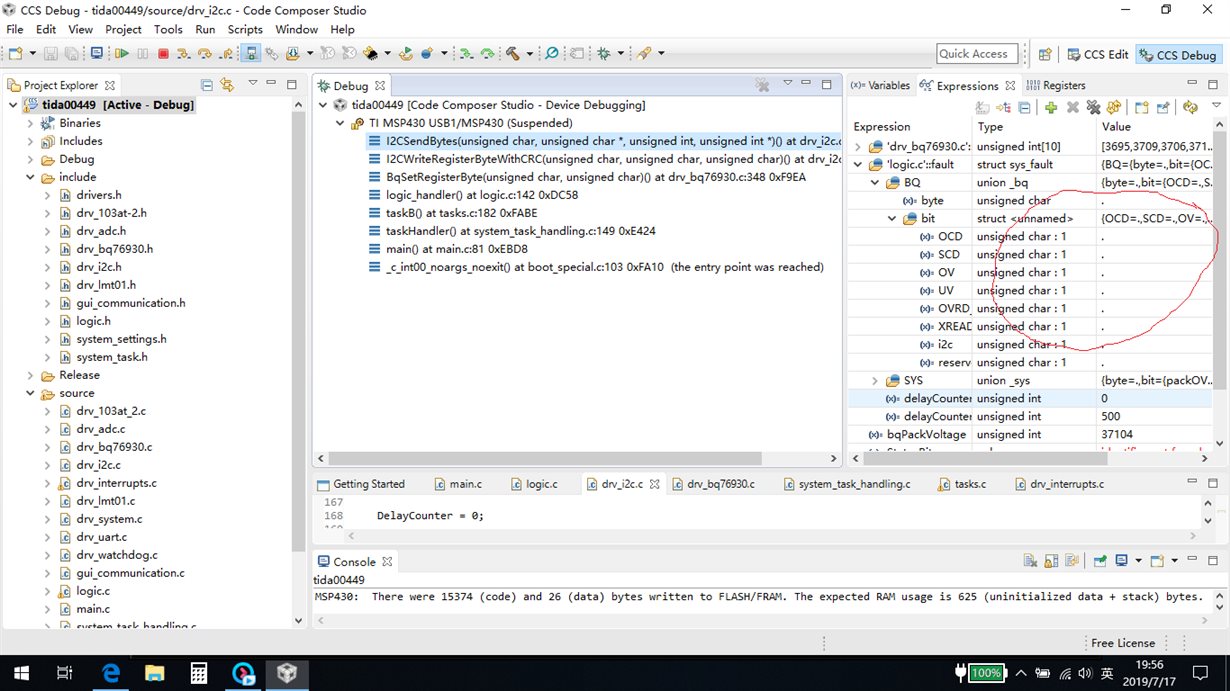
Task: Open the Project Explorer view menu triangle
Action: (254, 84)
